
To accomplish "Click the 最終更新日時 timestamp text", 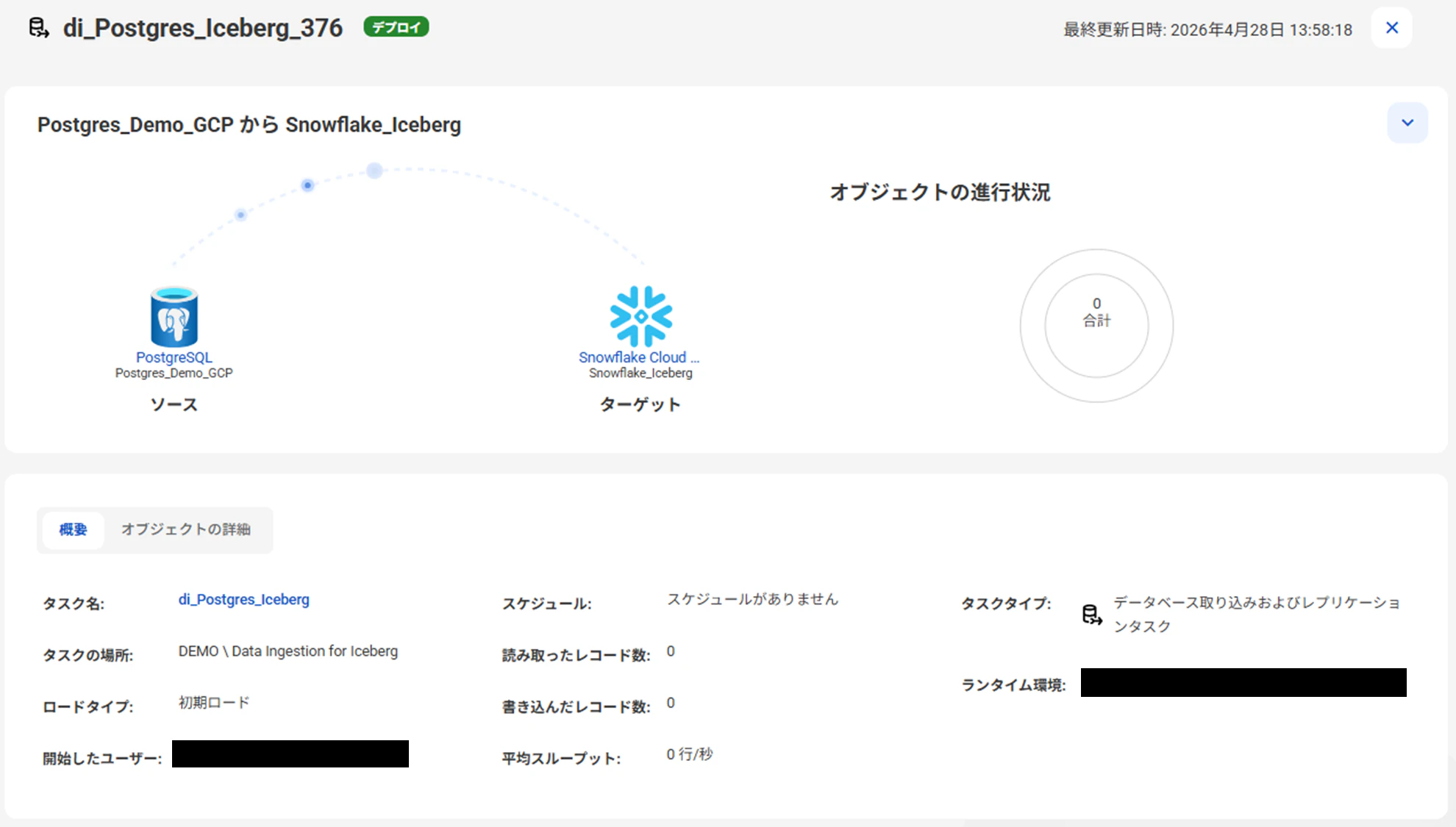I will [x=1207, y=29].
